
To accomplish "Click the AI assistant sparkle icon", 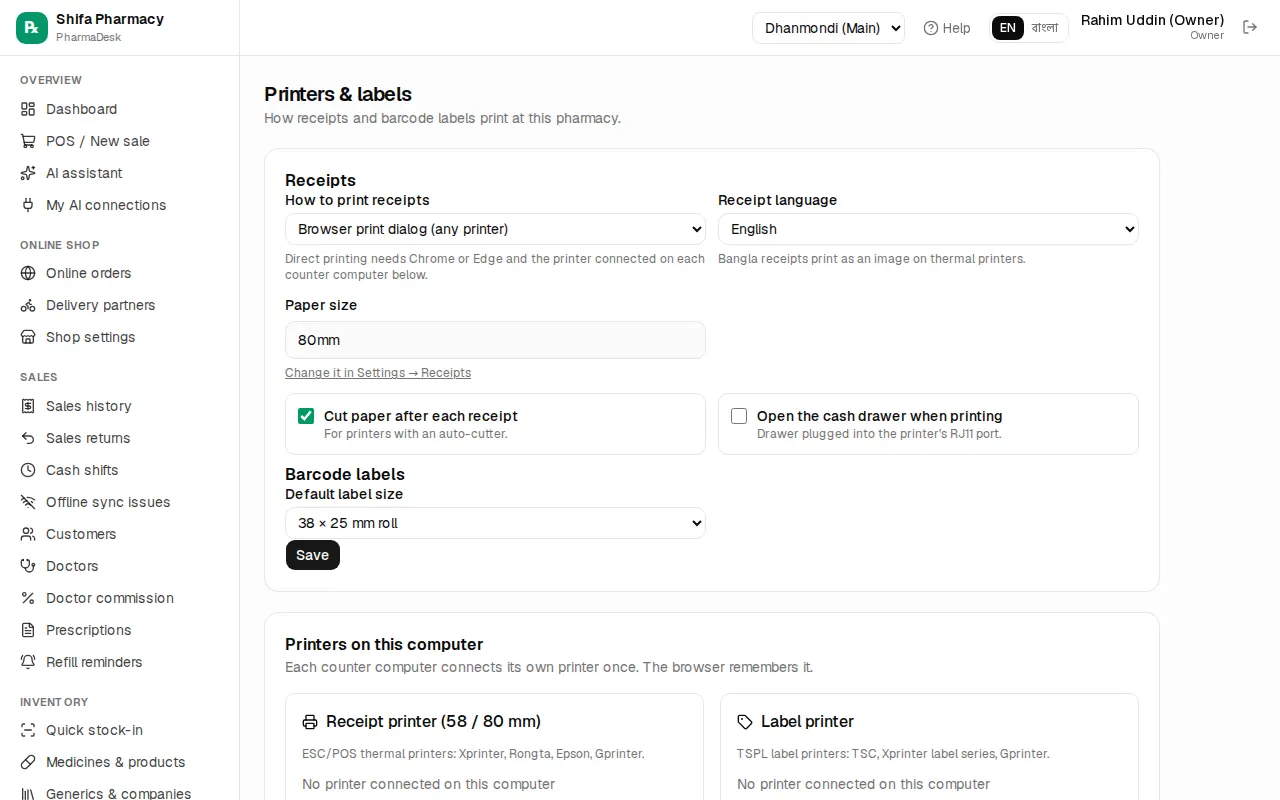I will [x=28, y=173].
